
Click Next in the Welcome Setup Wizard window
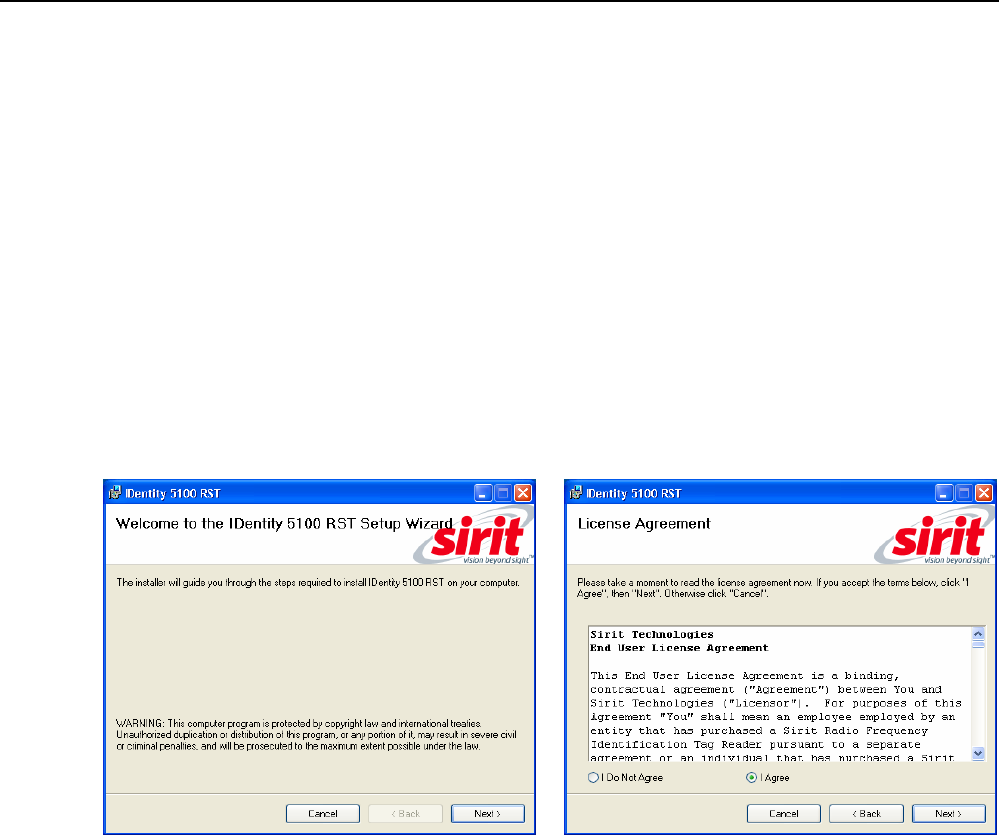click(x=487, y=813)
